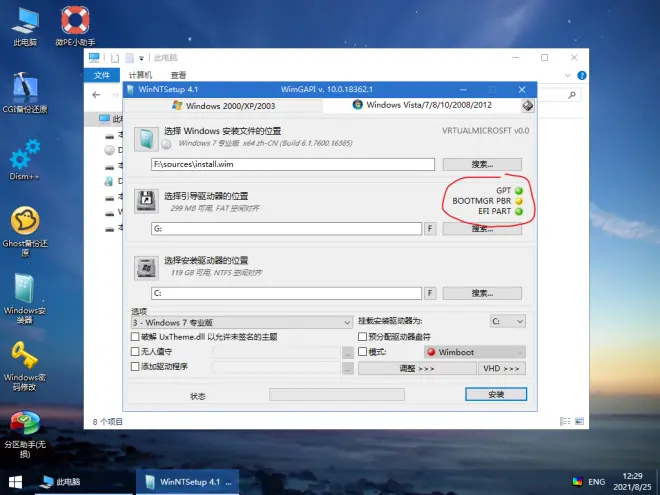Click browse button for 添加驱动程序

348,368
